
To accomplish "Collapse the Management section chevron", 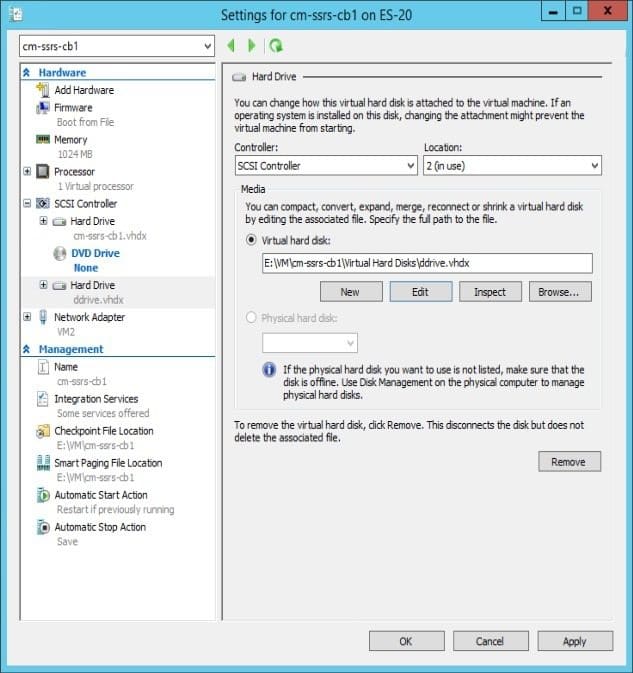I will pos(27,349).
